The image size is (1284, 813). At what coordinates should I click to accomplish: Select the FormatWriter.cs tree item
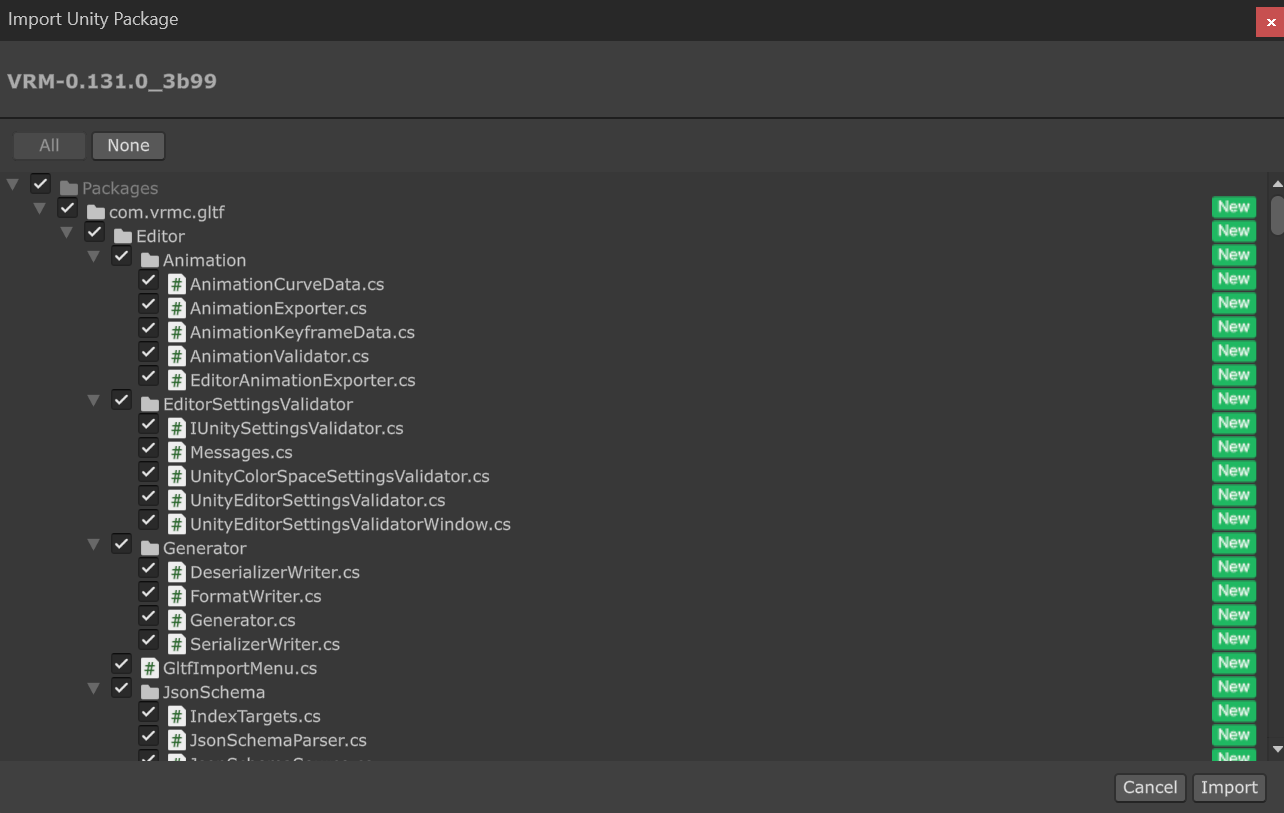tap(255, 596)
